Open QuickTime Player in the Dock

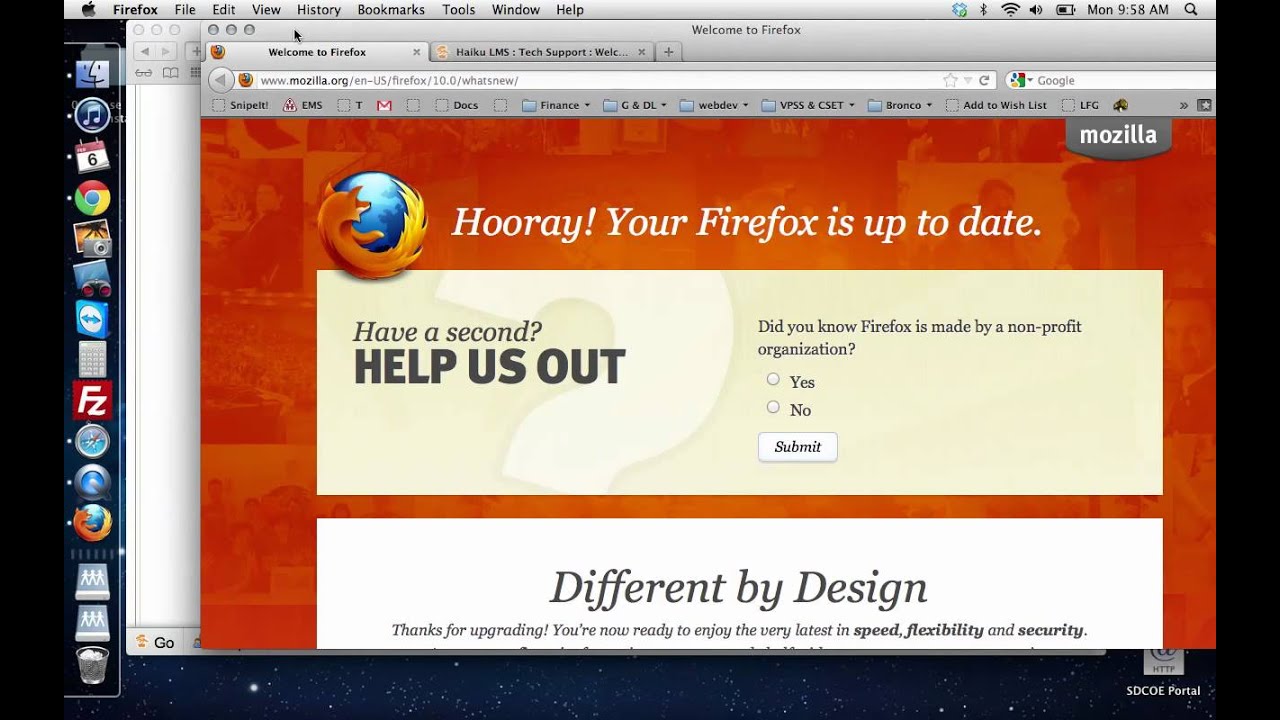[92, 482]
